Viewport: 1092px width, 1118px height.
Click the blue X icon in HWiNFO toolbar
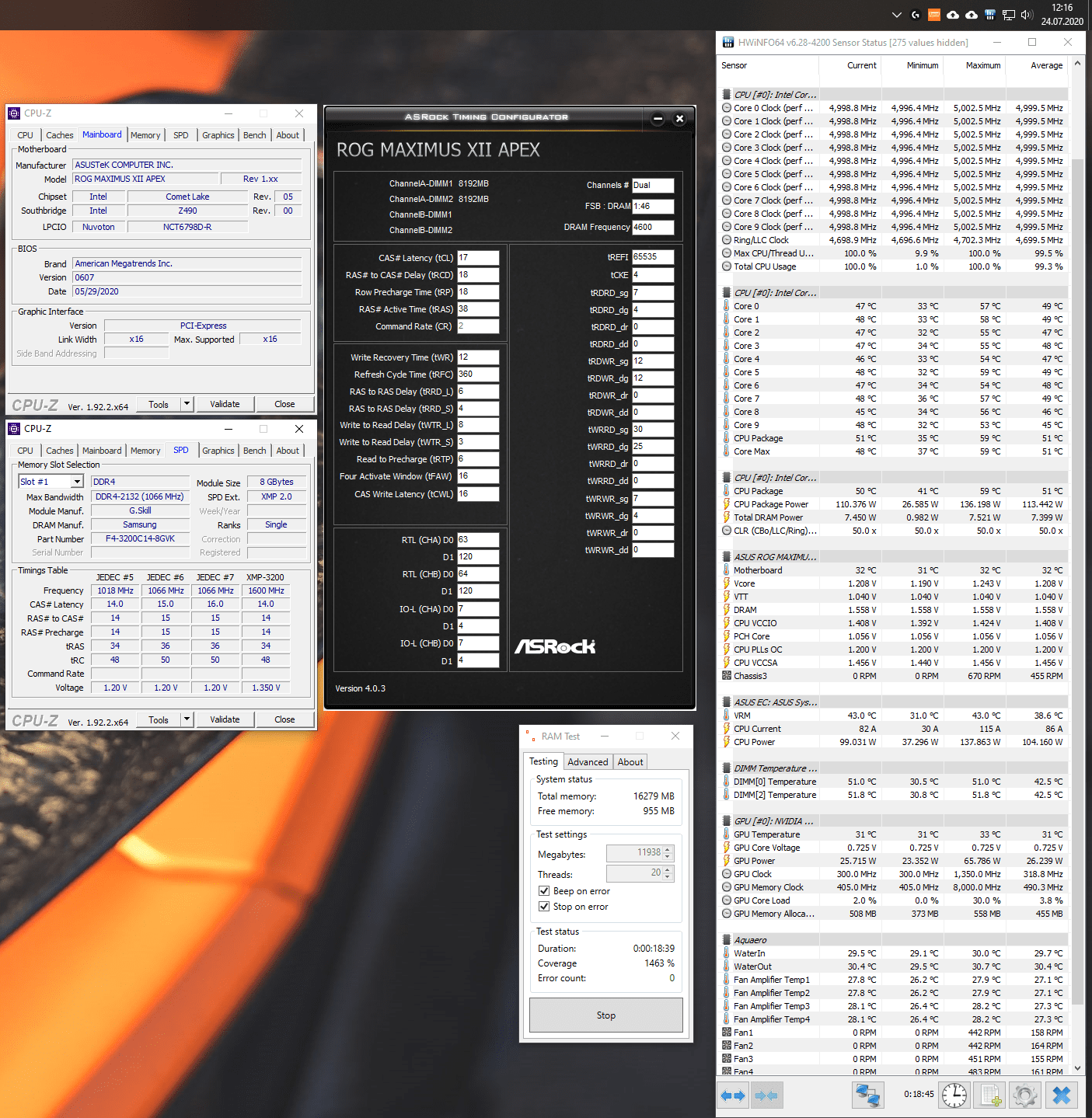click(1062, 1095)
